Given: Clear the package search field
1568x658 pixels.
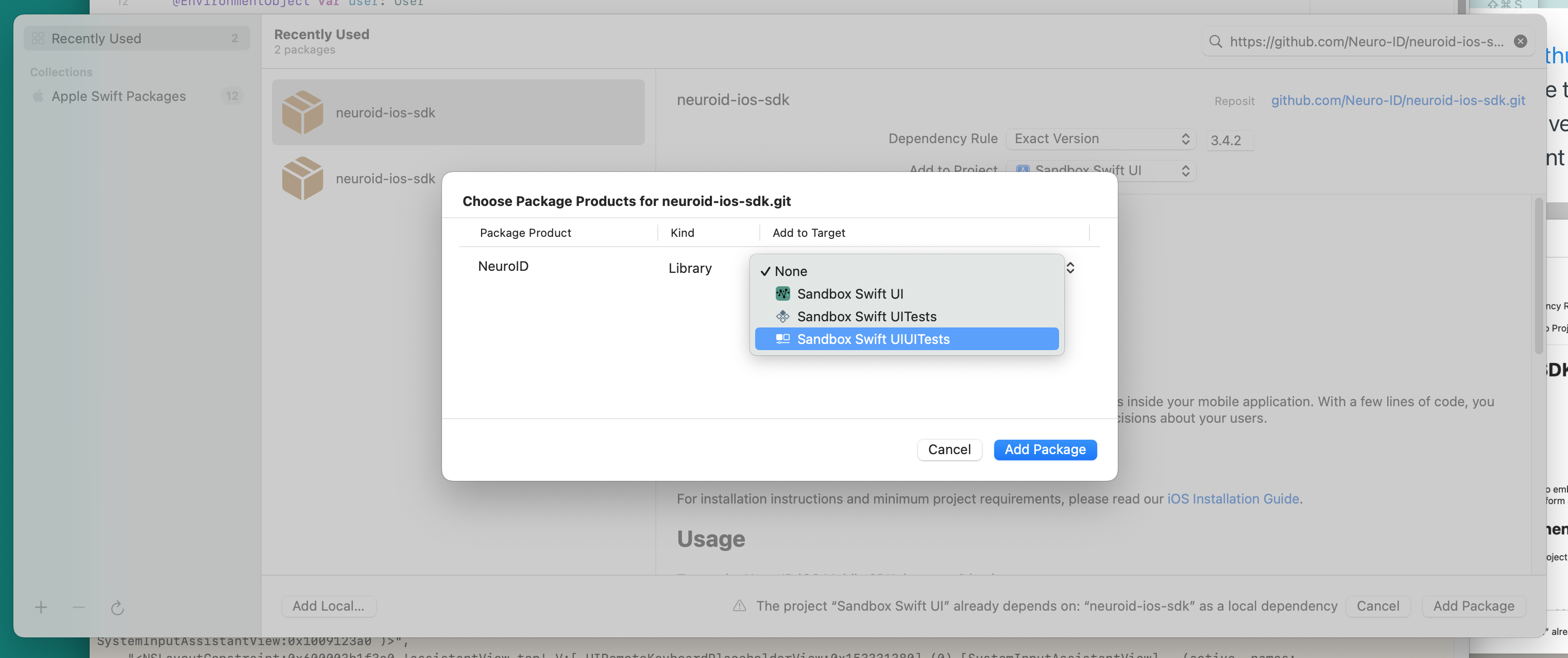Looking at the screenshot, I should click(1520, 41).
